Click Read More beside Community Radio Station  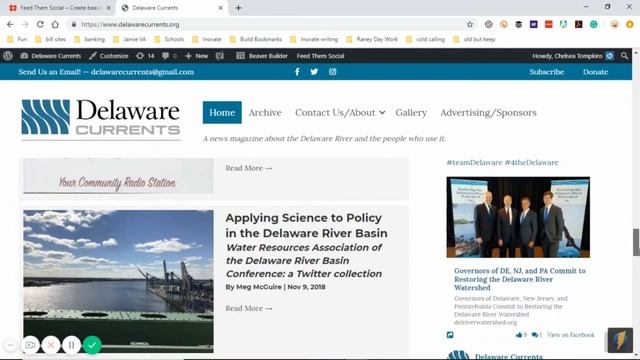tap(249, 168)
